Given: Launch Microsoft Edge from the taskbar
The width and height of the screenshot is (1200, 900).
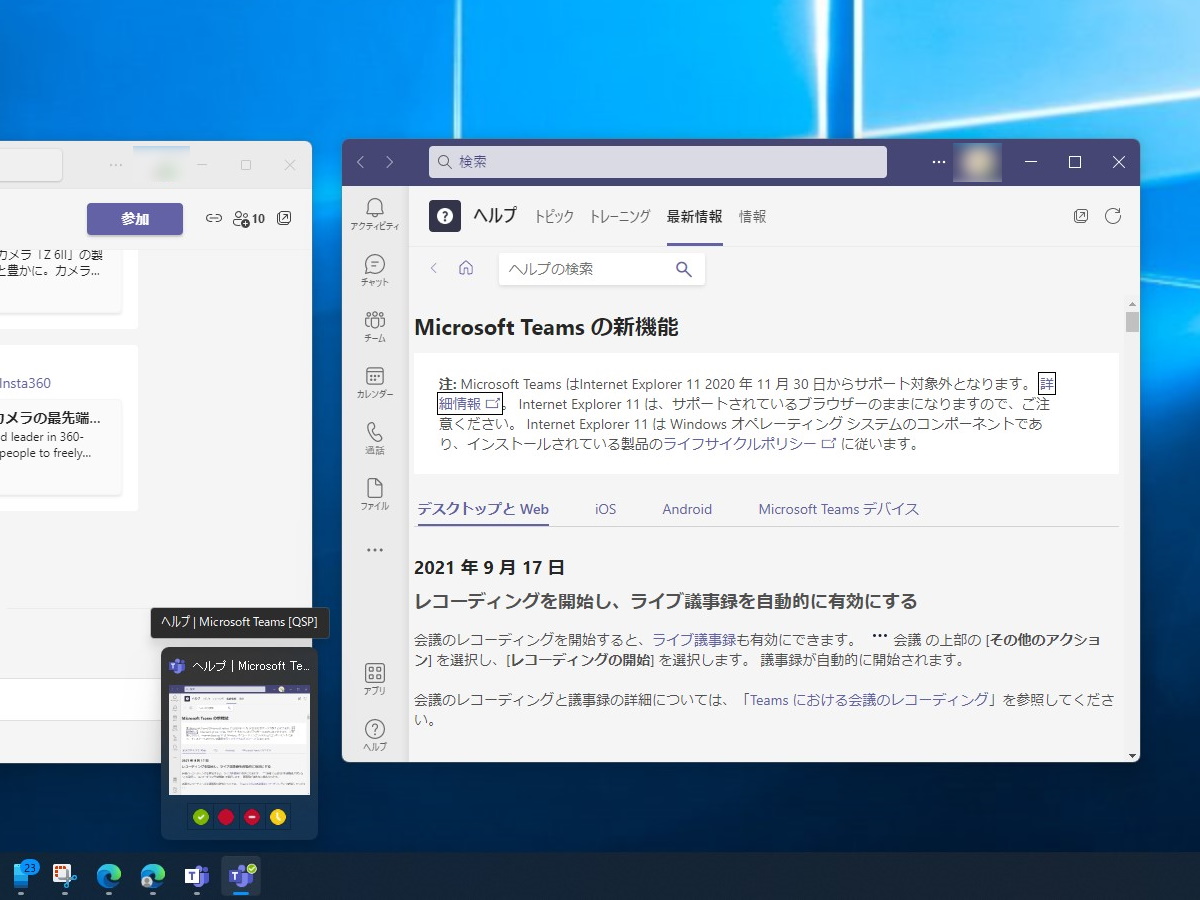Looking at the screenshot, I should tap(108, 876).
